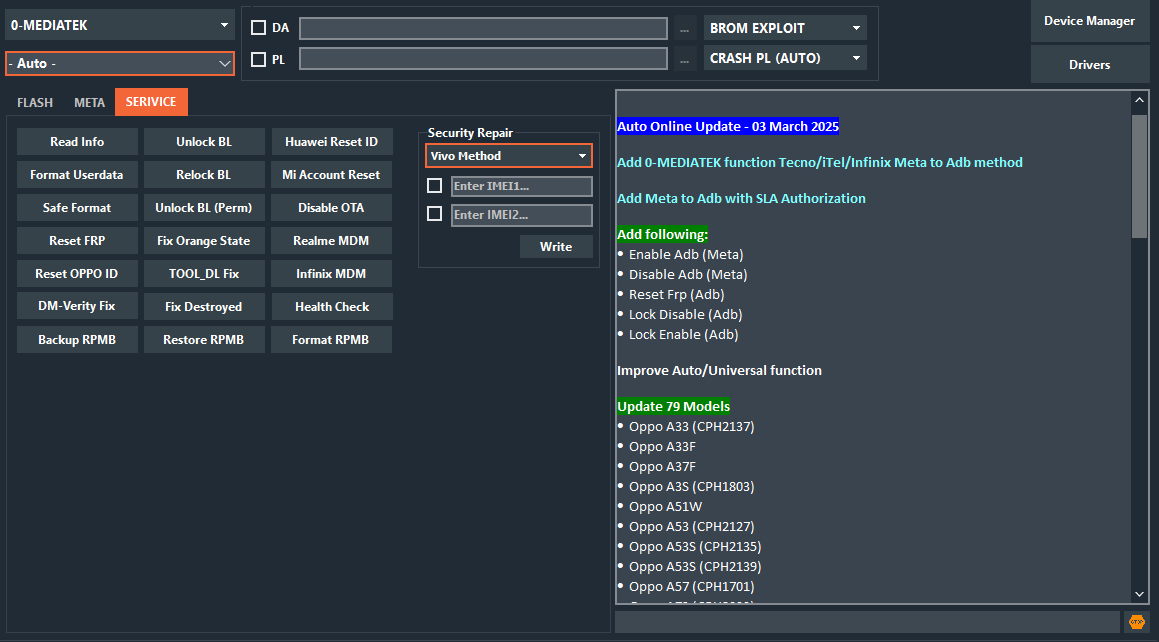Select the SERVICE tab

pyautogui.click(x=151, y=102)
